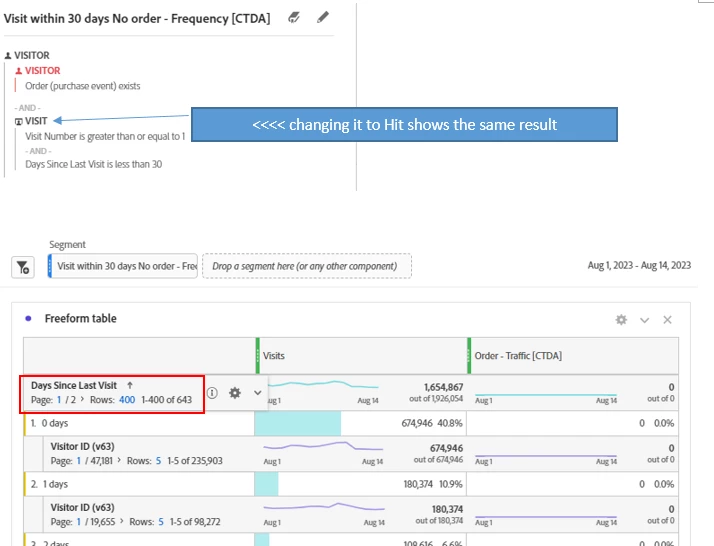Open the date range Aug 1 - Aug 14, 2023

(x=639, y=265)
